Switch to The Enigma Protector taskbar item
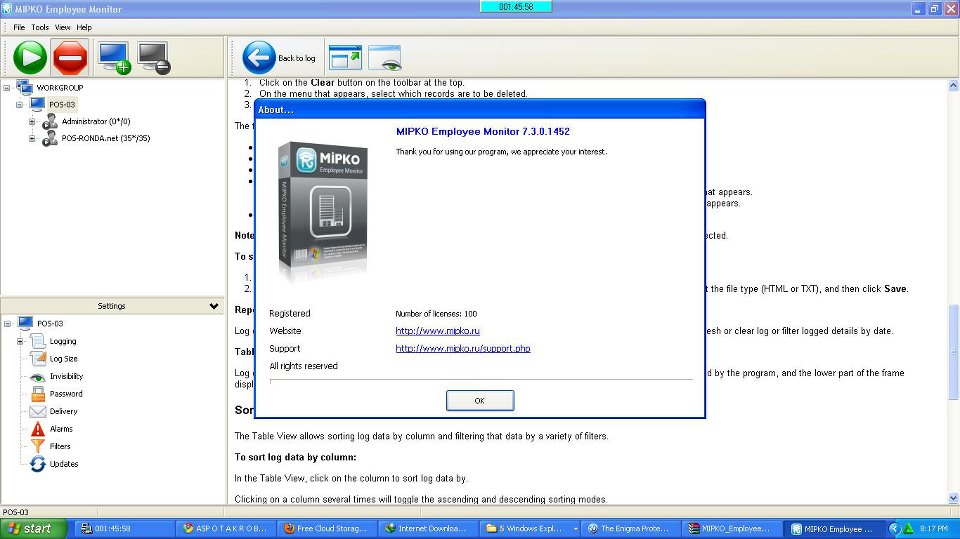The width and height of the screenshot is (960, 539). 631,529
